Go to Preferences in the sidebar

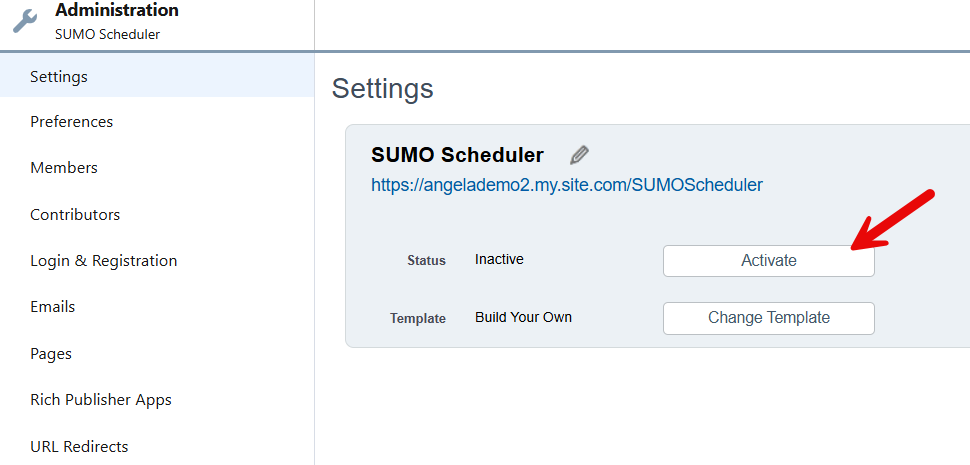tap(71, 122)
